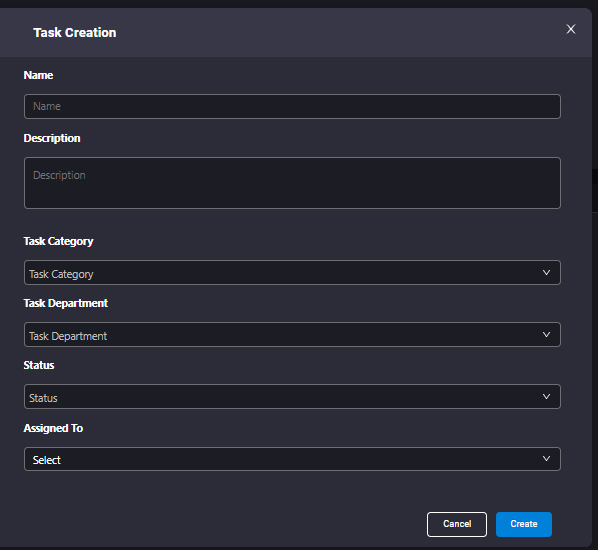Image resolution: width=598 pixels, height=550 pixels.
Task: Open the Task Category combo box
Action: 292,273
